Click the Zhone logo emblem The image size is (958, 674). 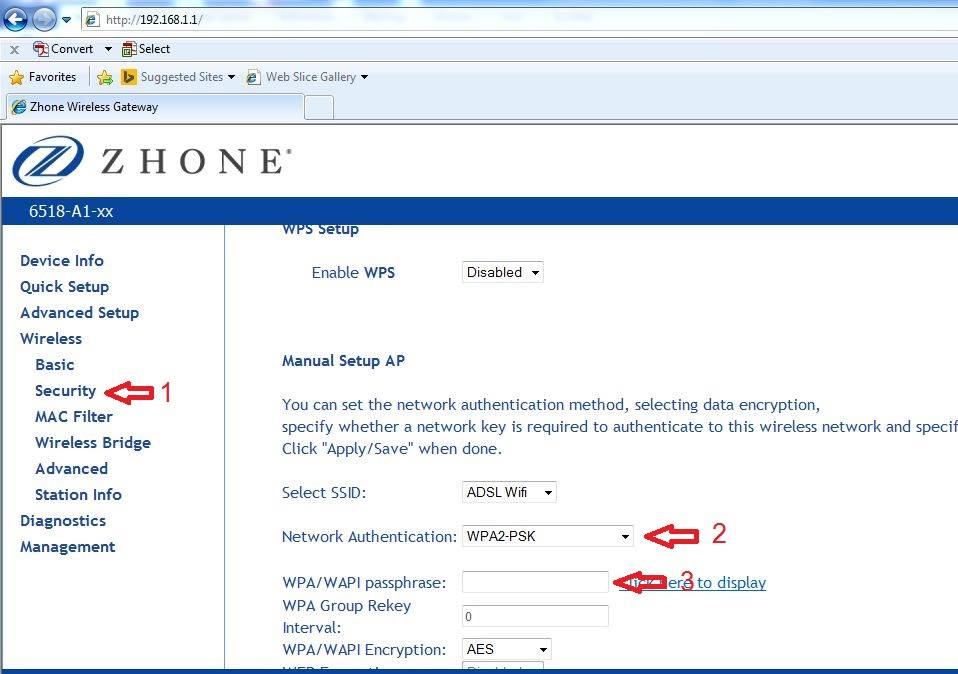[x=48, y=161]
